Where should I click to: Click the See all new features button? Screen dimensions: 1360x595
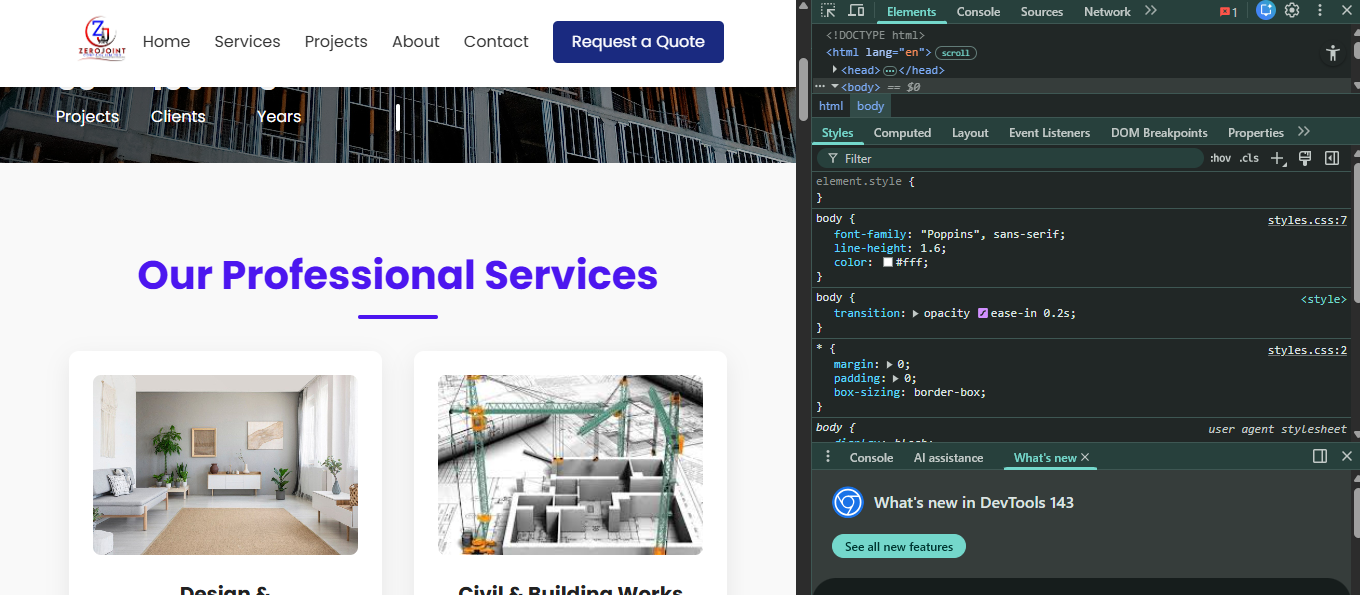tap(898, 546)
